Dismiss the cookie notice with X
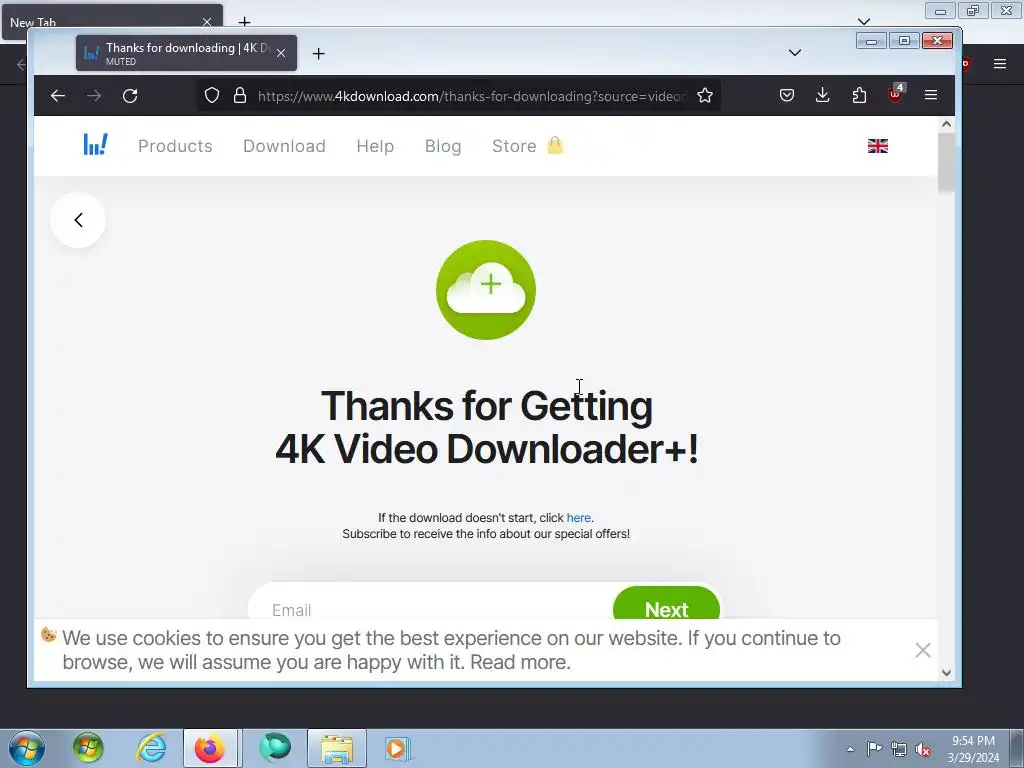This screenshot has height=768, width=1024. [x=923, y=650]
